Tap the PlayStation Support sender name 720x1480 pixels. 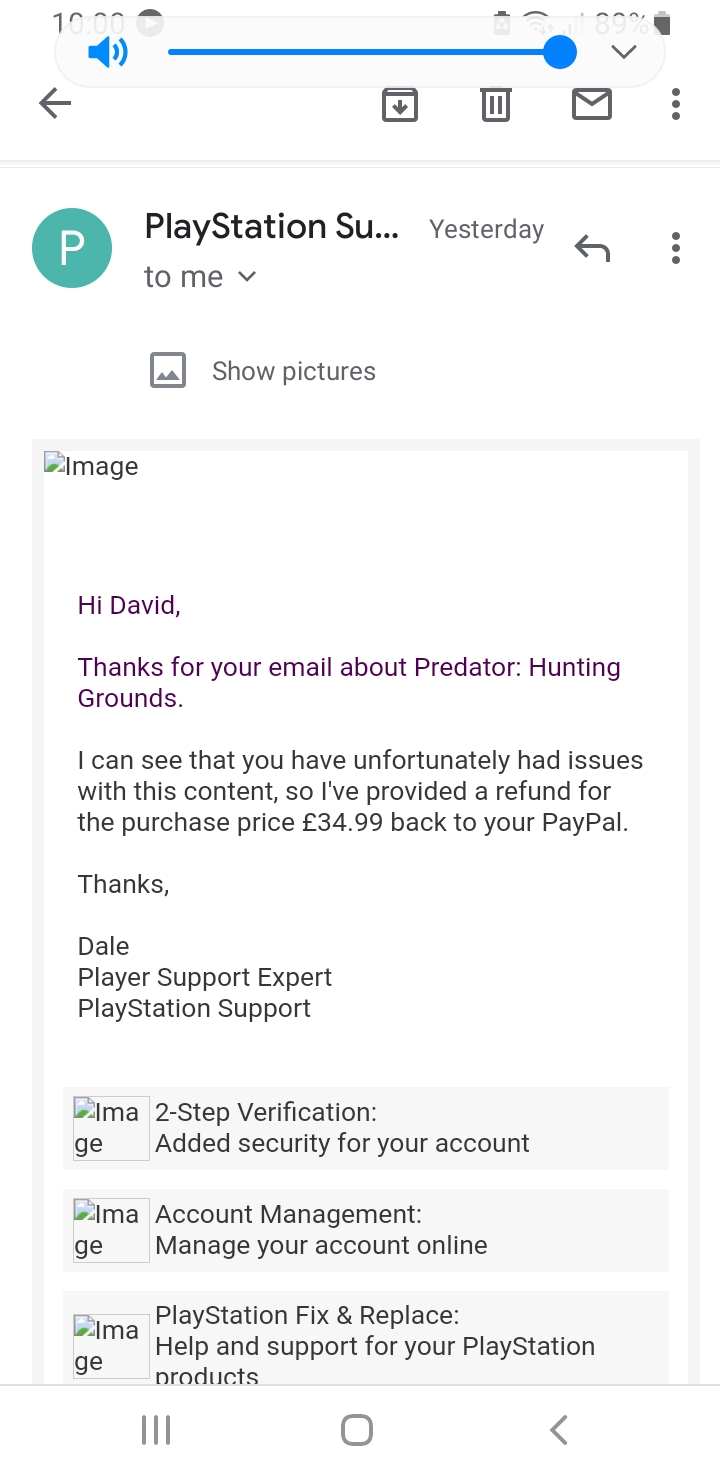pos(272,228)
